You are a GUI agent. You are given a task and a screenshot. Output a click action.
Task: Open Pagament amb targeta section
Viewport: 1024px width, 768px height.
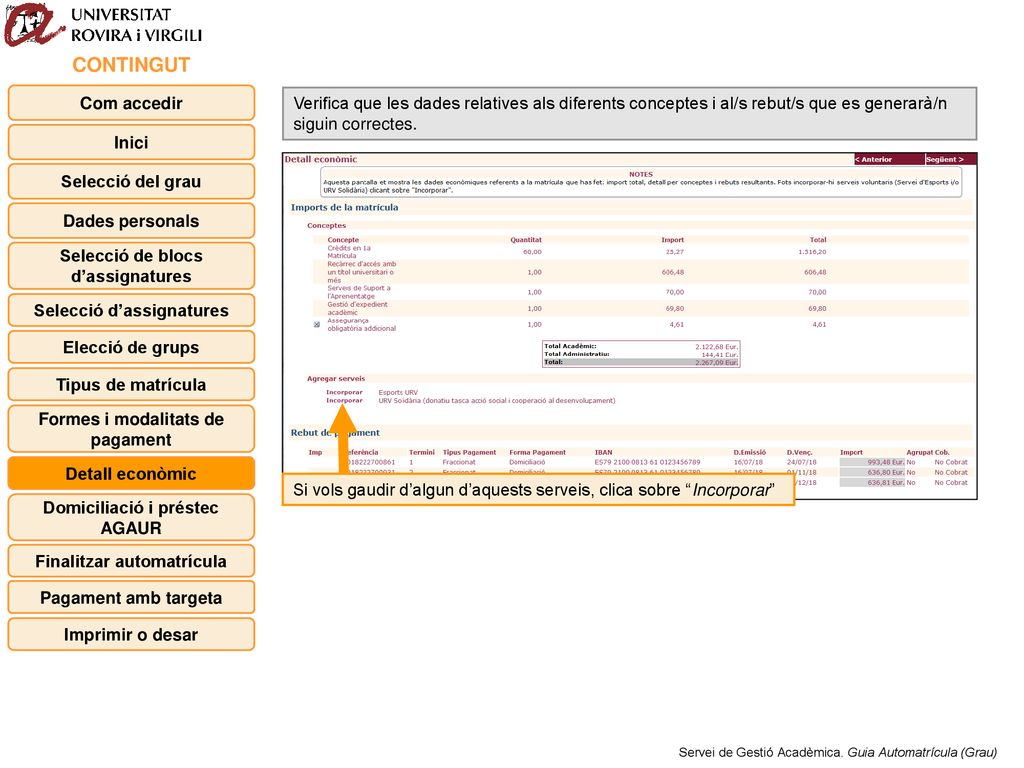pyautogui.click(x=131, y=598)
